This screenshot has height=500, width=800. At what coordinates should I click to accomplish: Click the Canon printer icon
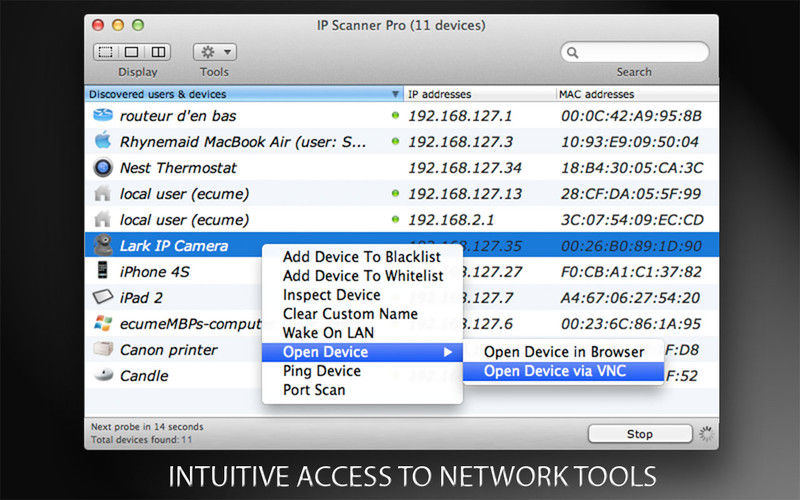tap(101, 349)
